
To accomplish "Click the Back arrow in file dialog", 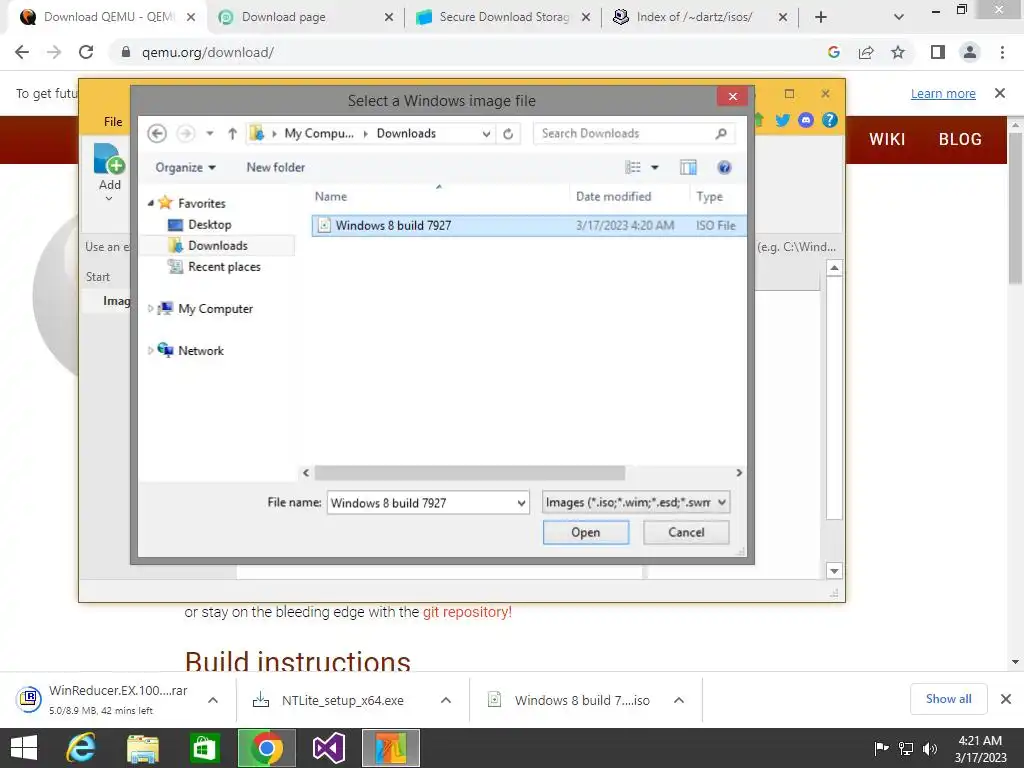I will [x=157, y=134].
